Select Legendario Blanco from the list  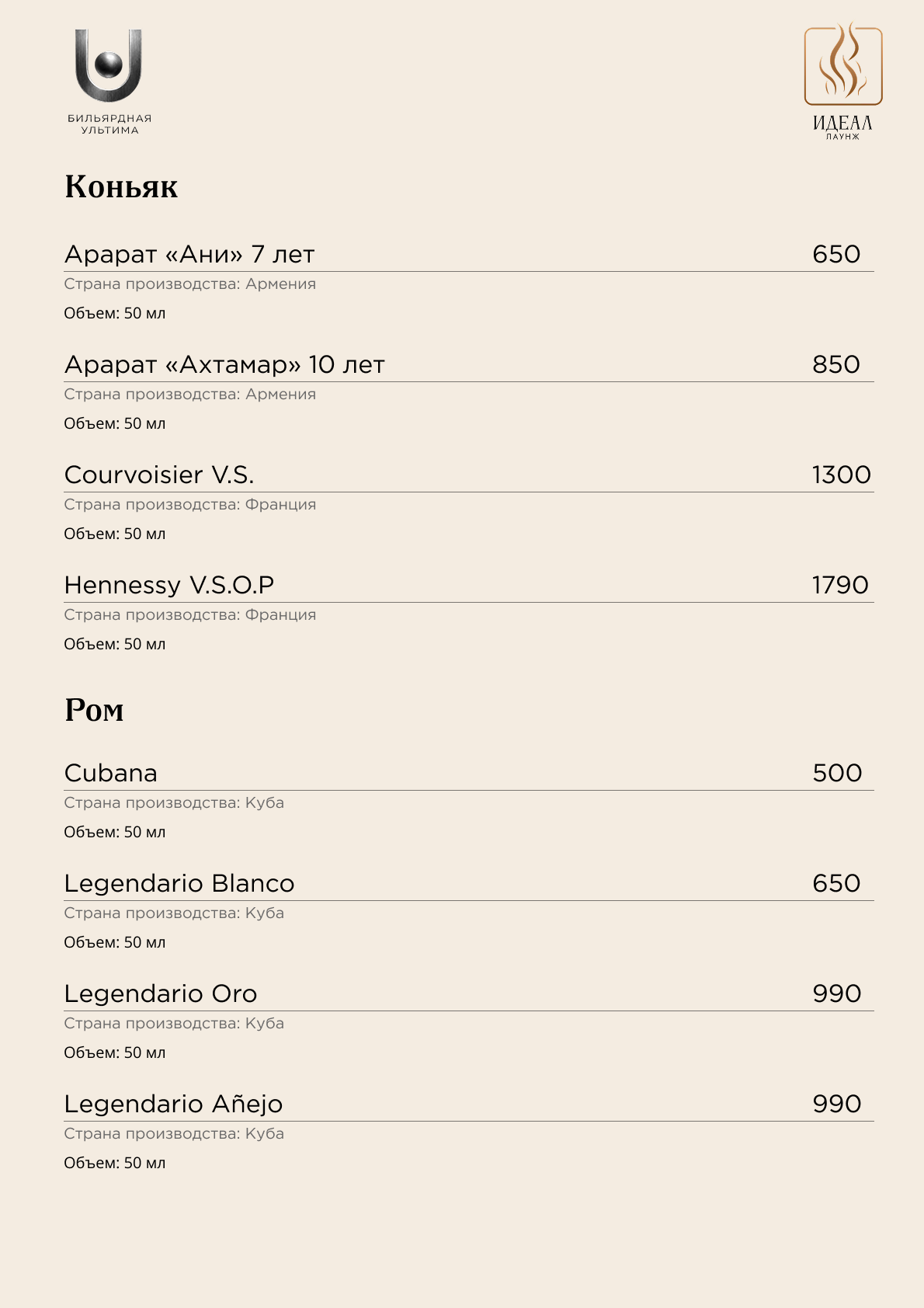[x=179, y=883]
